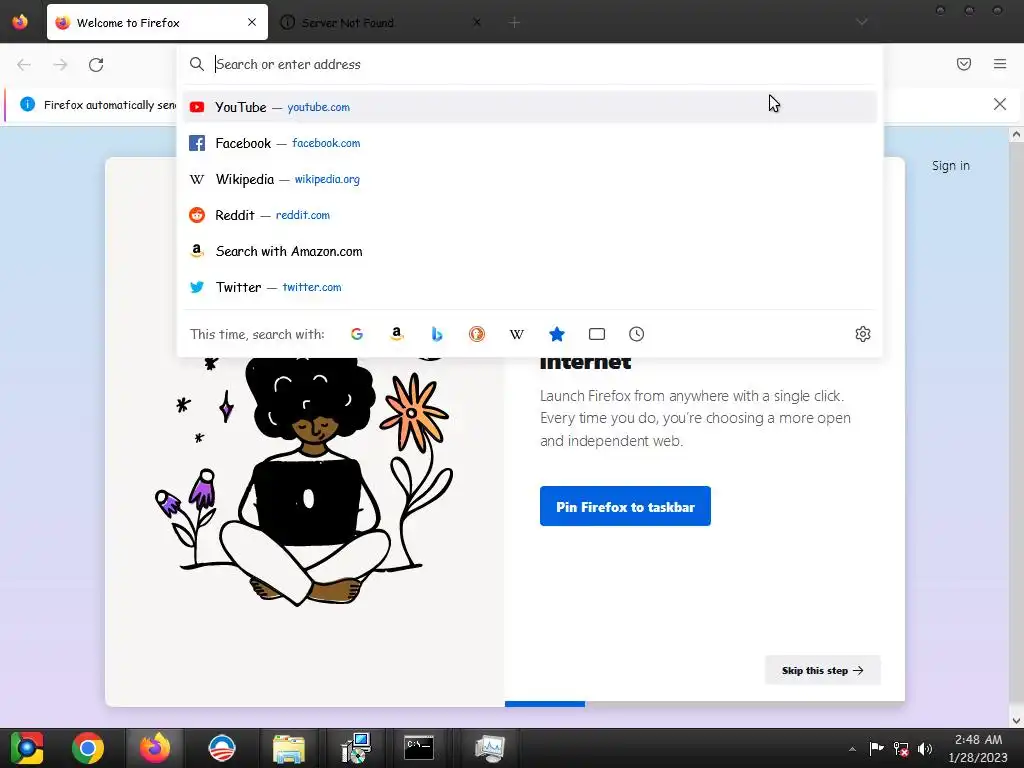Open Google Chrome from taskbar
The width and height of the screenshot is (1024, 768).
point(88,748)
